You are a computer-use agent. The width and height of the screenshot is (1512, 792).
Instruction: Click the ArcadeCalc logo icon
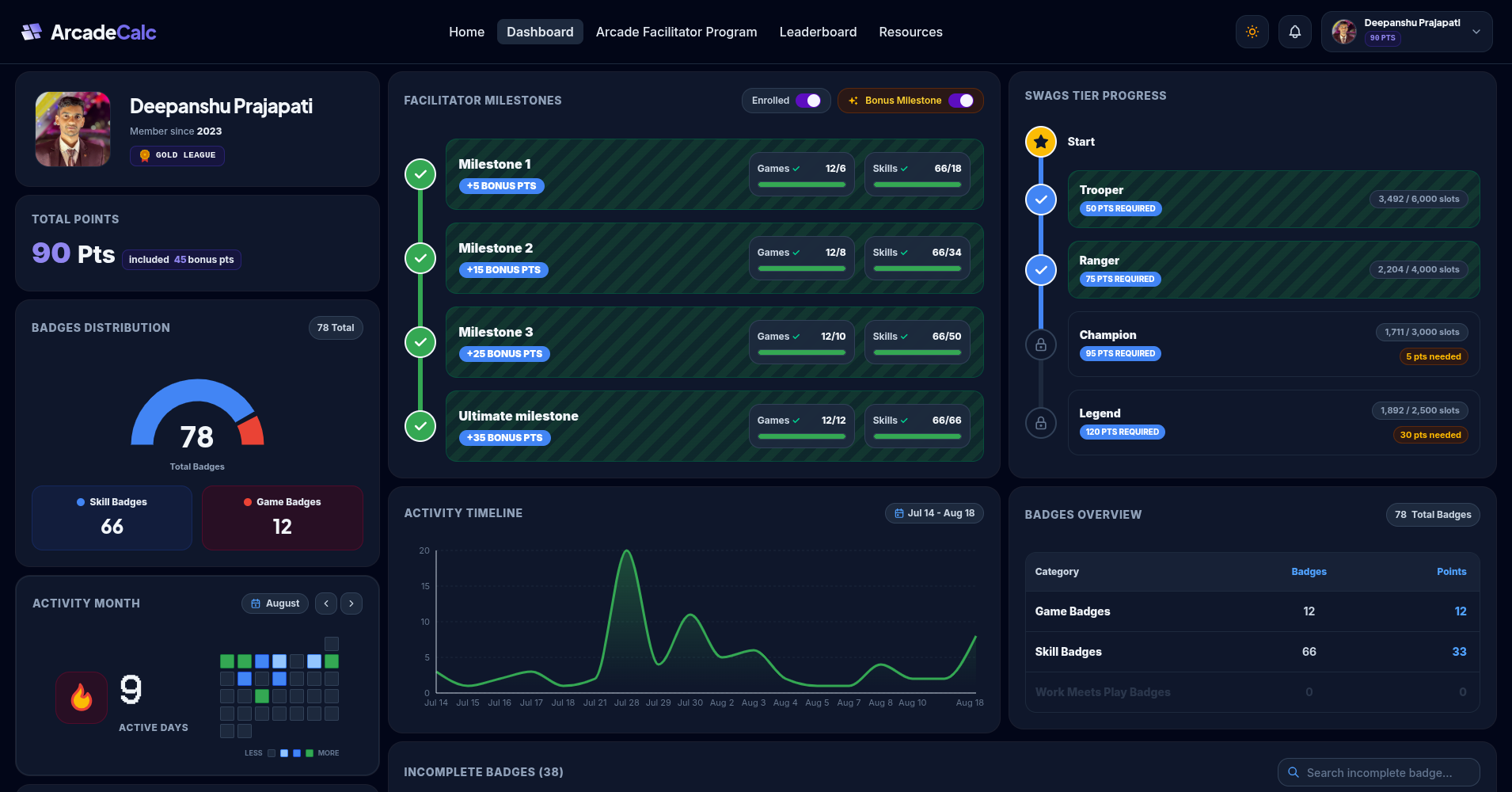point(32,32)
